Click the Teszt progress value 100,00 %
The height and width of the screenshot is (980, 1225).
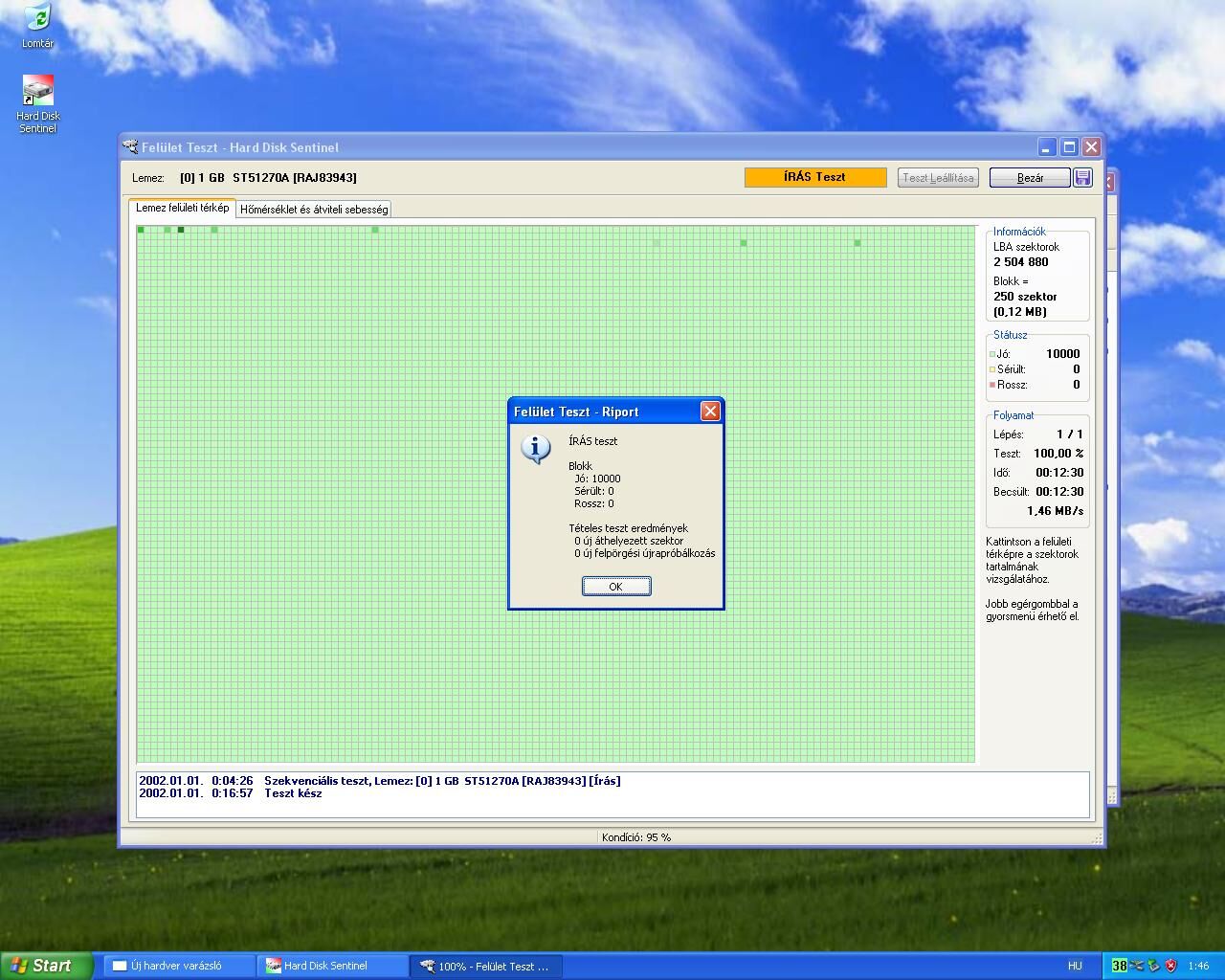coord(1058,454)
